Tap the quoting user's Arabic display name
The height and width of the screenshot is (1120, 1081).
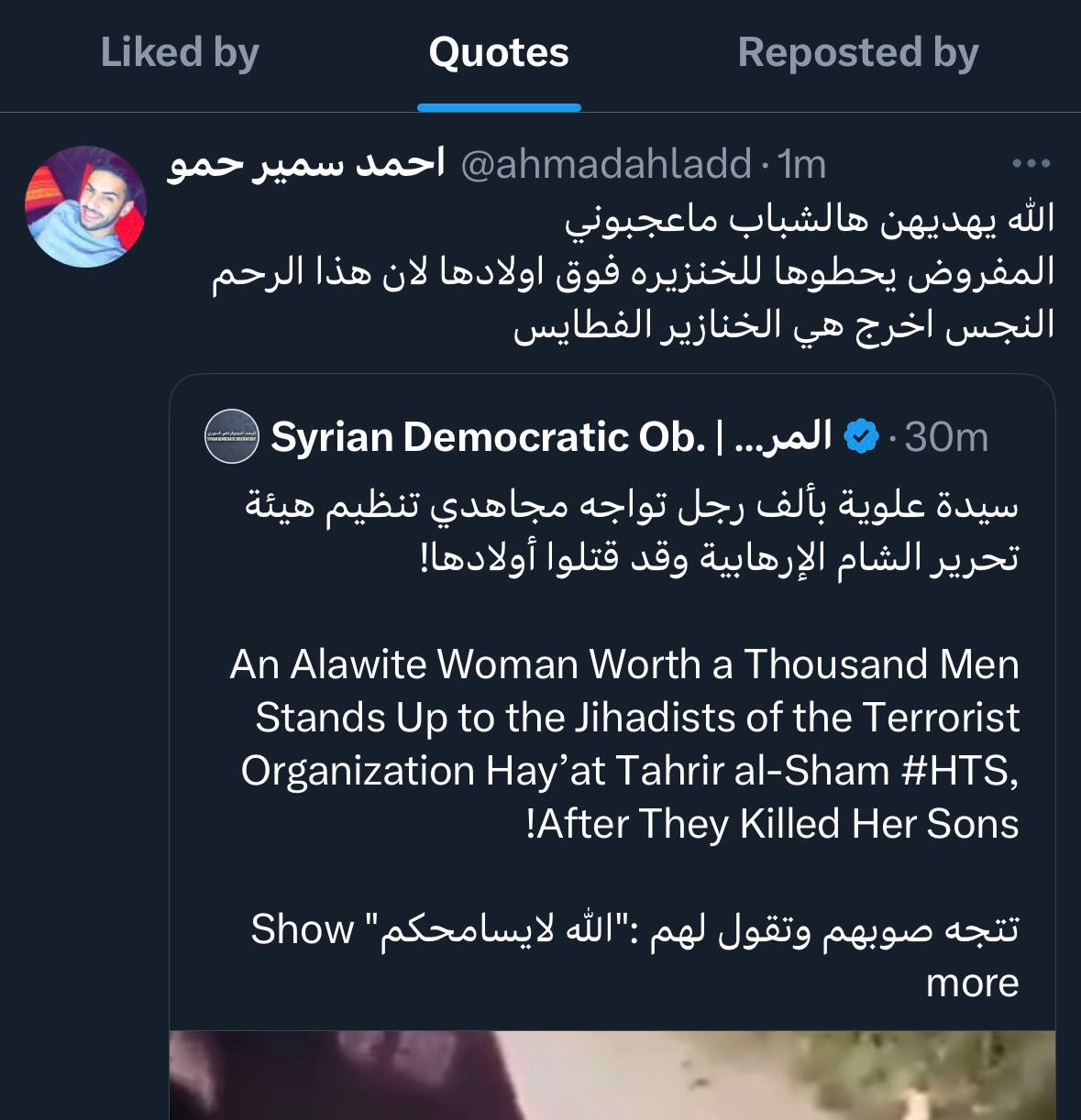click(305, 165)
